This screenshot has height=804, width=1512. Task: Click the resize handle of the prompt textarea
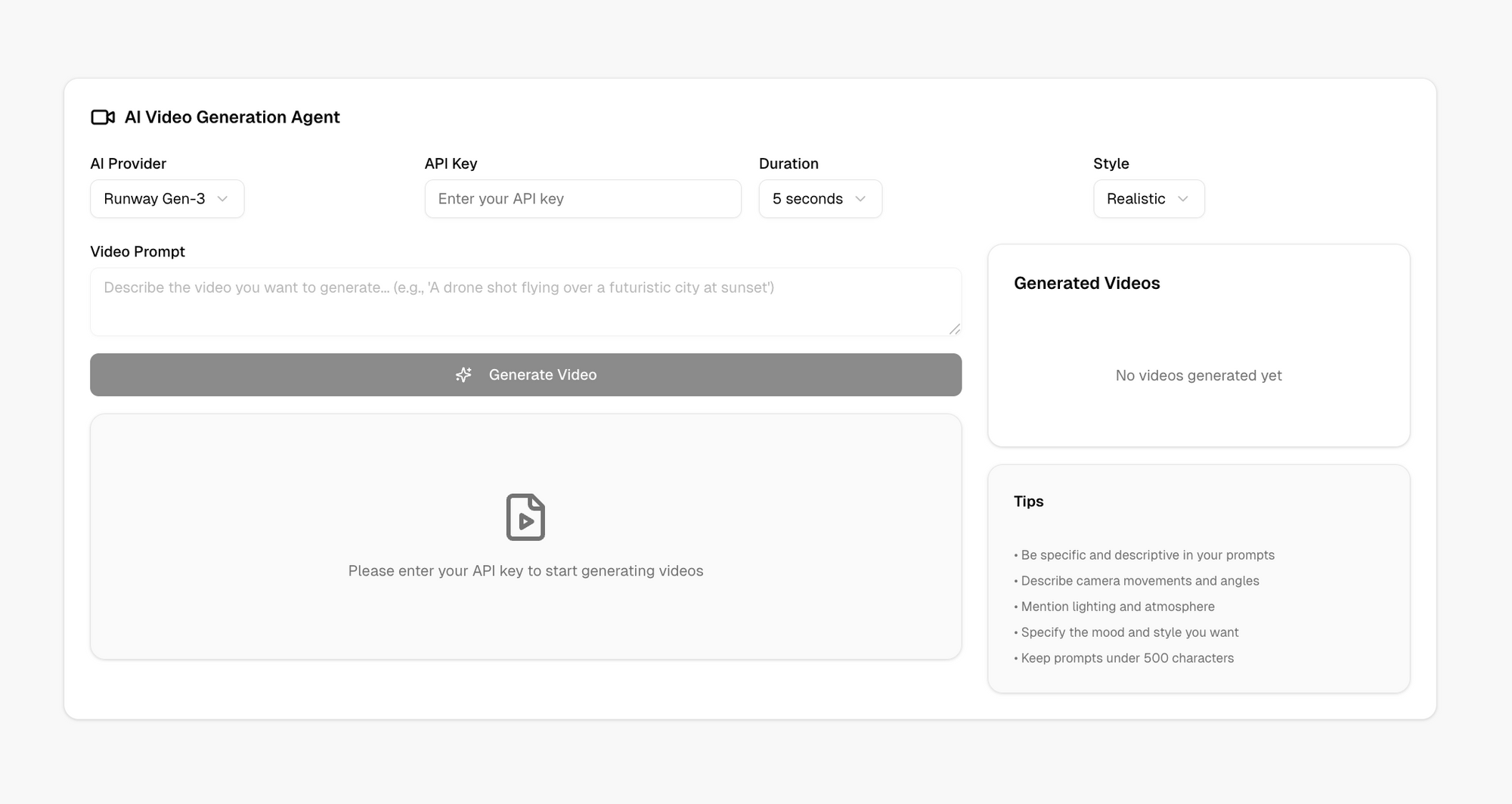(955, 329)
